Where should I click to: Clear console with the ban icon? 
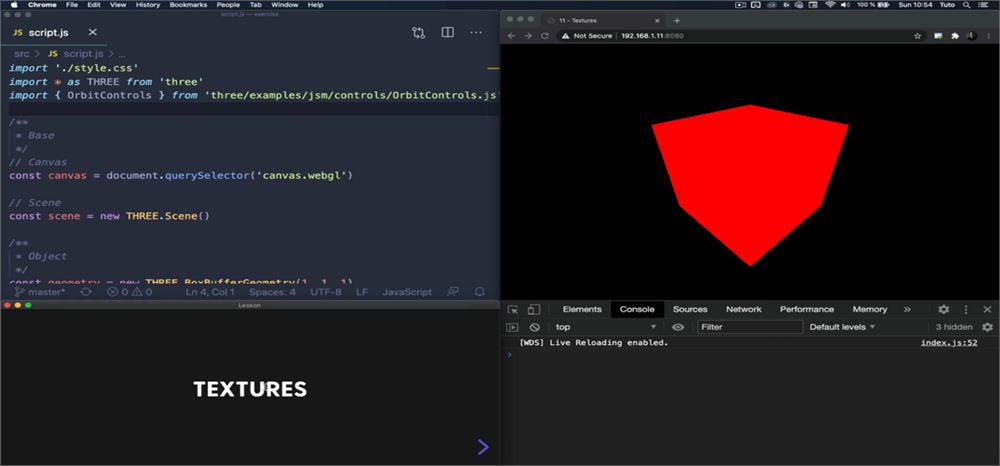[x=534, y=327]
